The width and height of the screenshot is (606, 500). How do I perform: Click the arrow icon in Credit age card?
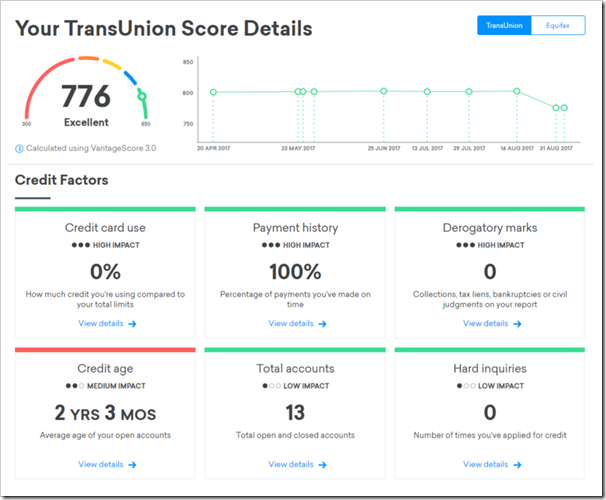132,465
